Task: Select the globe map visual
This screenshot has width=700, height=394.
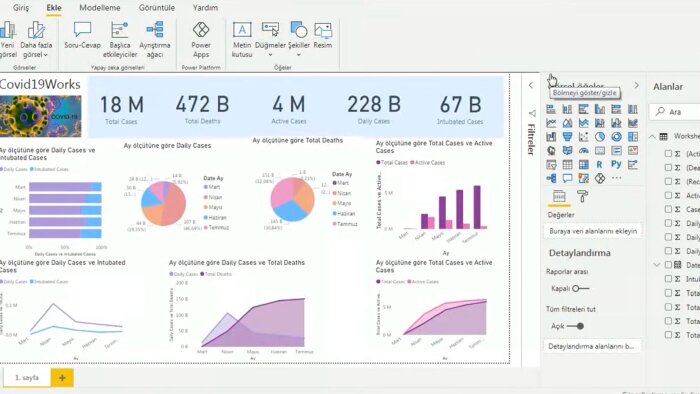Action: pyautogui.click(x=551, y=150)
